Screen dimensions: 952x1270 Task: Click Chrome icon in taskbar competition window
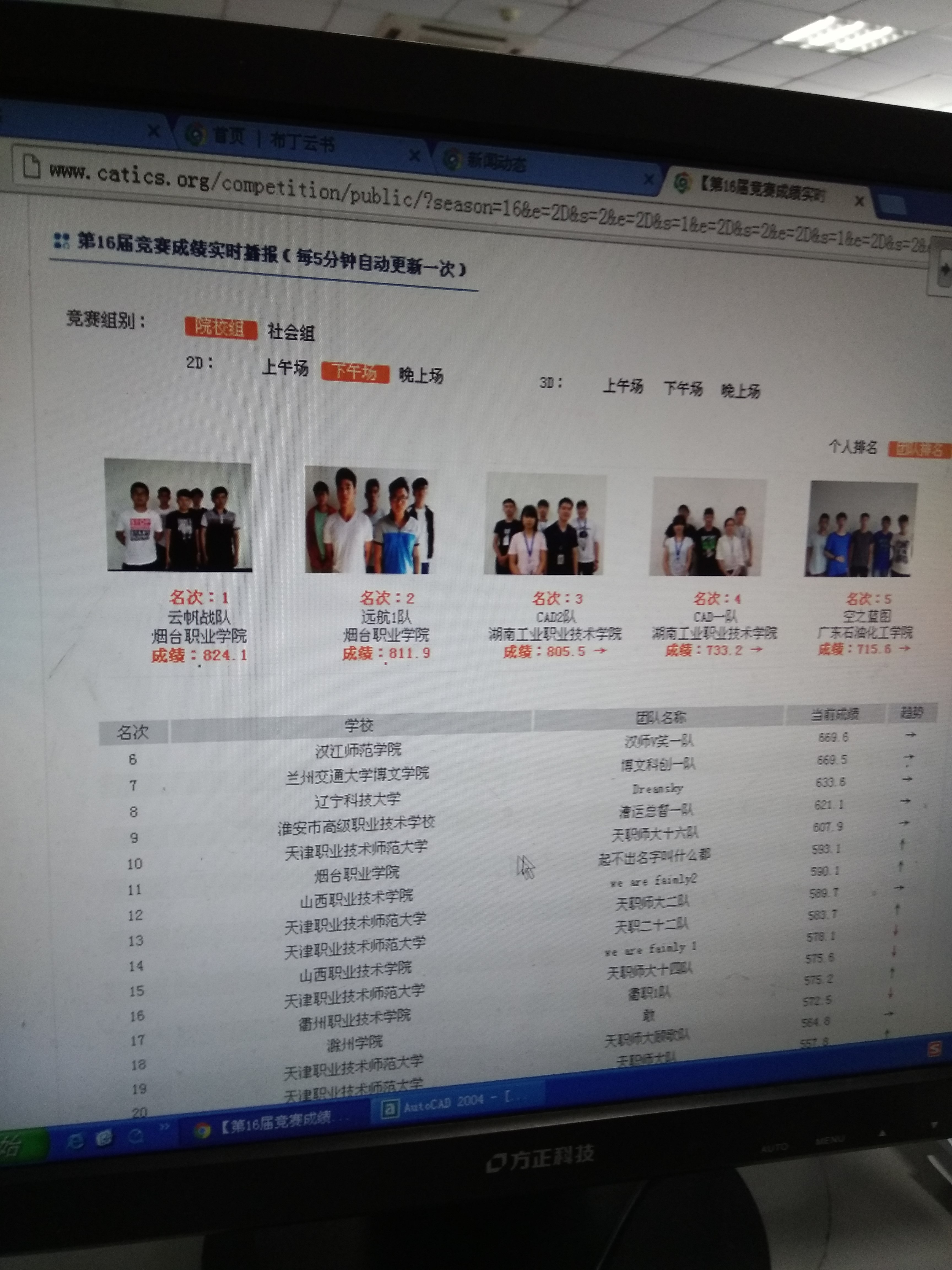[202, 1131]
